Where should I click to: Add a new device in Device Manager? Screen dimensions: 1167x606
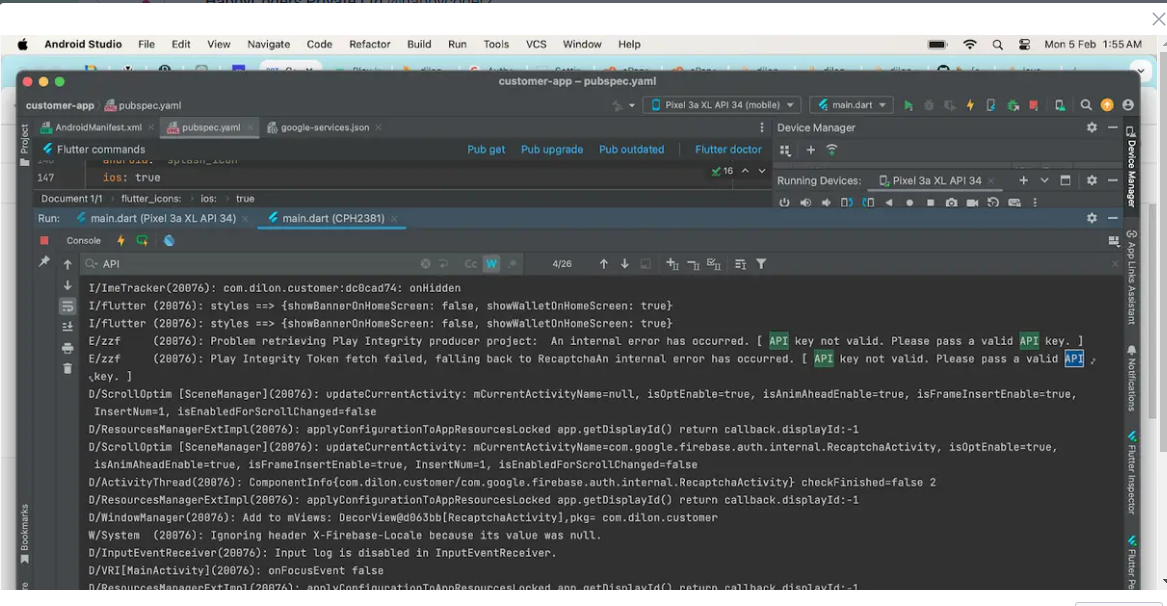810,150
